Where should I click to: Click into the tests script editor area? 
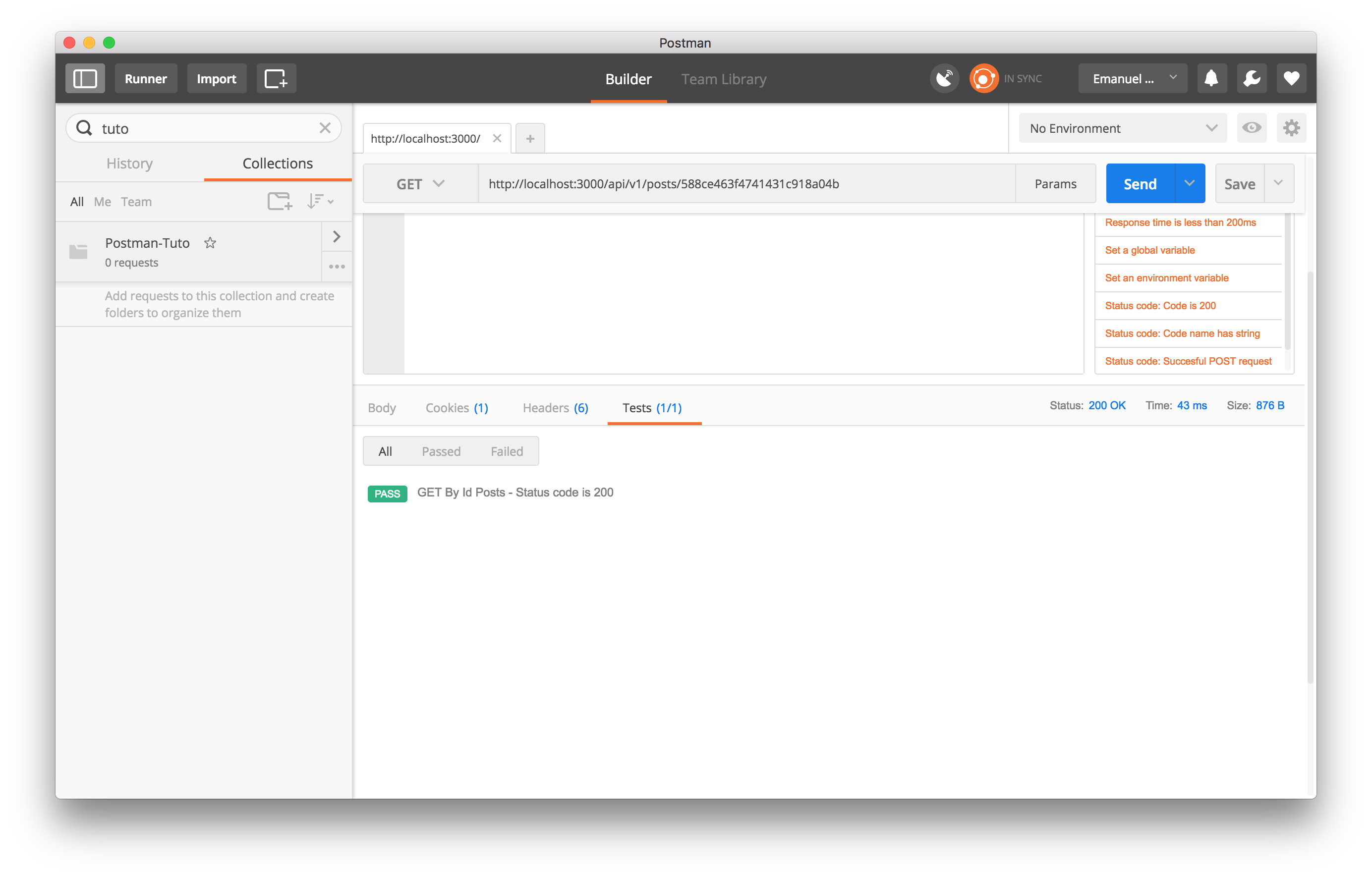pyautogui.click(x=743, y=294)
